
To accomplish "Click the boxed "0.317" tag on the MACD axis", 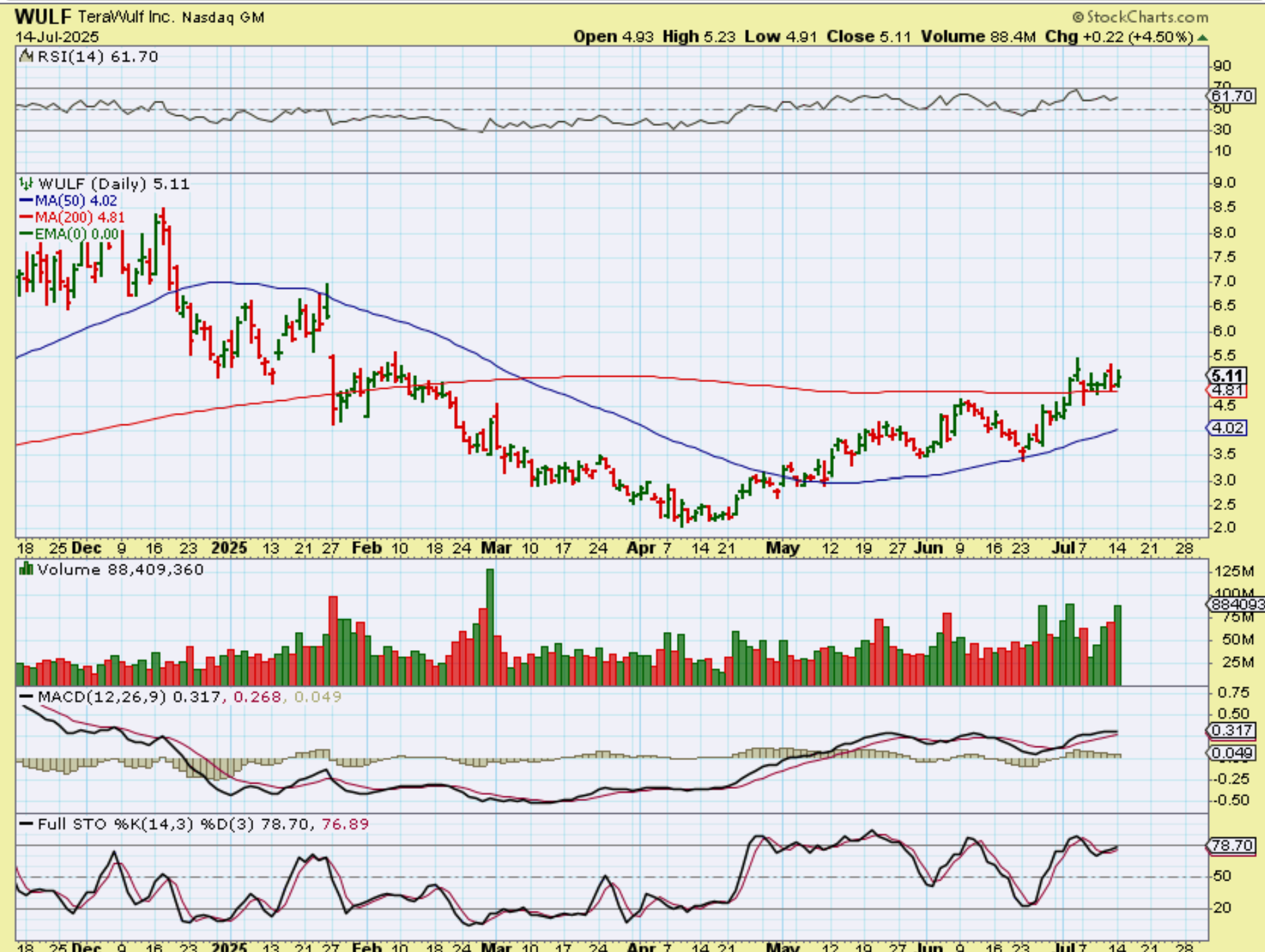I will 1232,730.
